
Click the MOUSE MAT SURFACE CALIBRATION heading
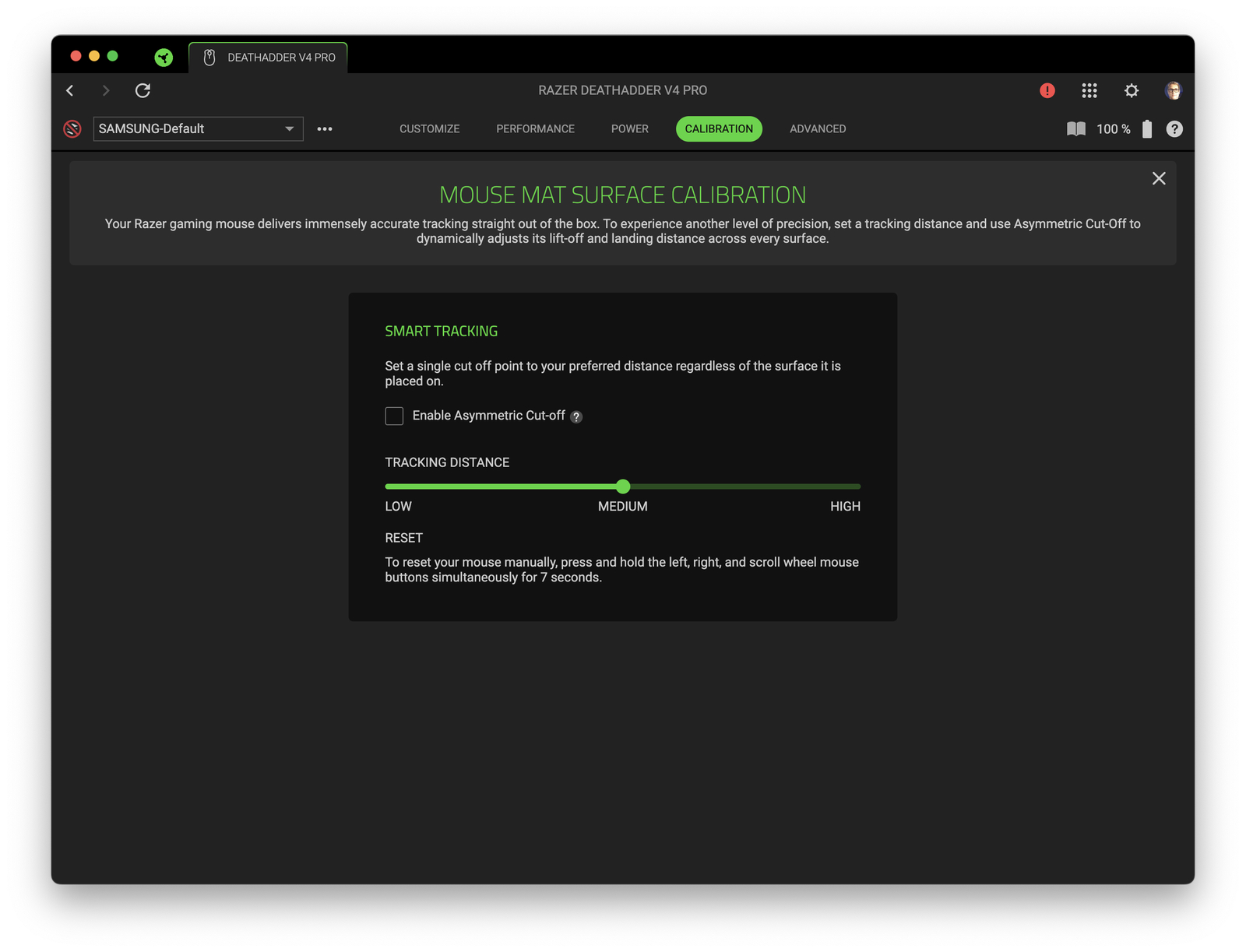click(x=623, y=195)
